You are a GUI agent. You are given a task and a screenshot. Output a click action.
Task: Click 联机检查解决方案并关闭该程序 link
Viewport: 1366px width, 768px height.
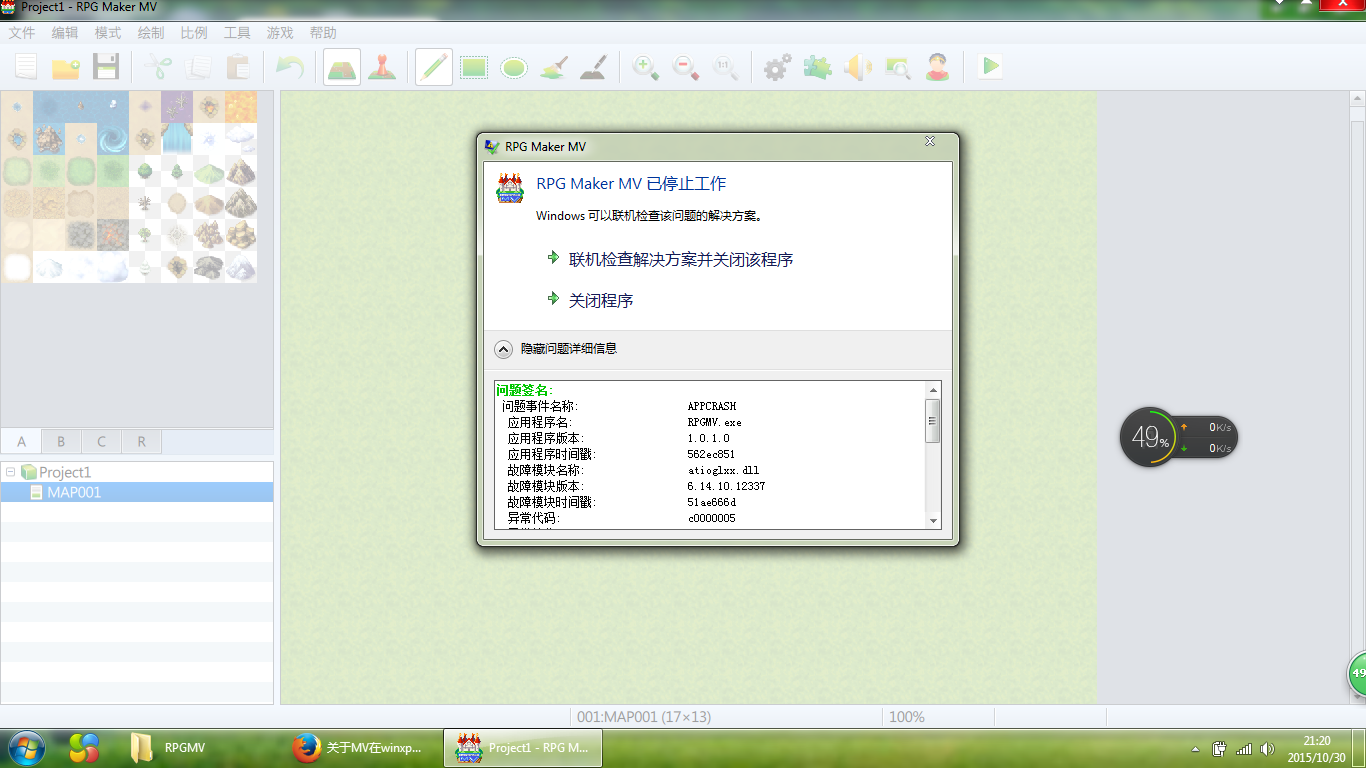681,259
